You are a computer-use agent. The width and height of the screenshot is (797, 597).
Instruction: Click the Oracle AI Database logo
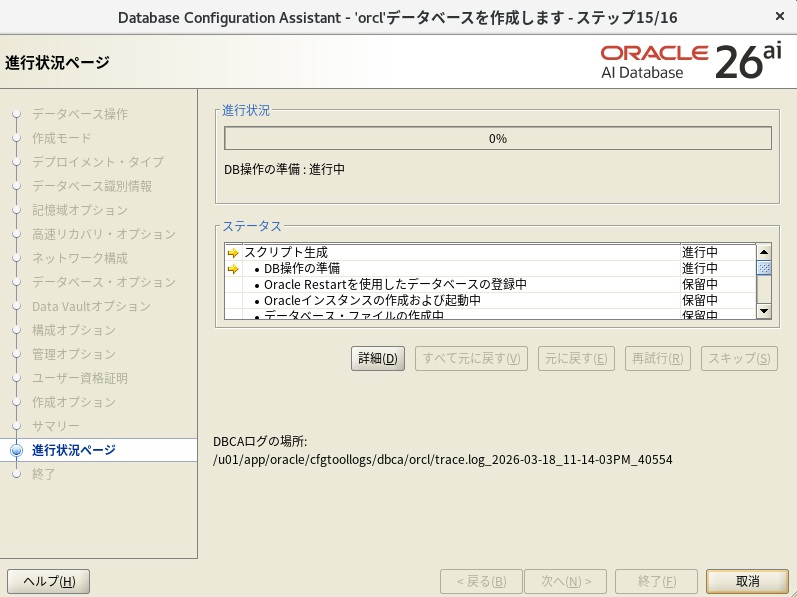coord(691,62)
